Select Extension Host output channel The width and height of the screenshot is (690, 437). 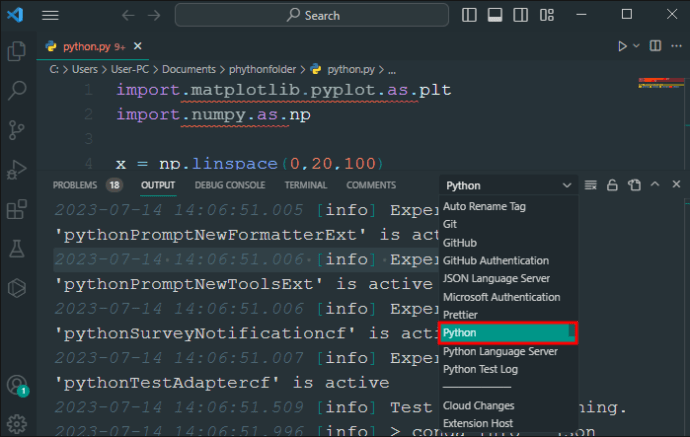click(508, 423)
